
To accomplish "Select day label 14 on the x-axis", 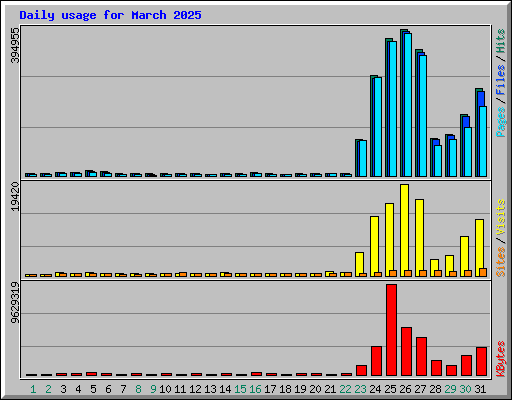I will pos(225,389).
